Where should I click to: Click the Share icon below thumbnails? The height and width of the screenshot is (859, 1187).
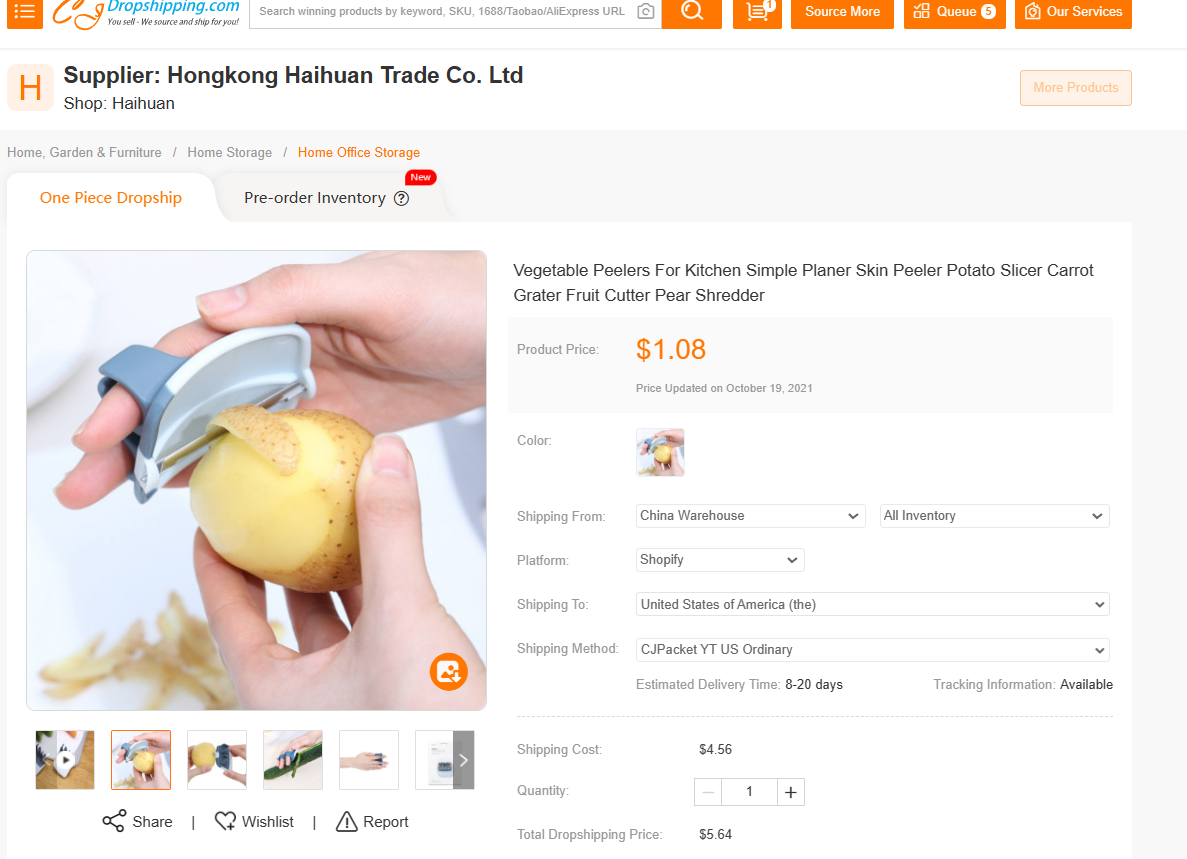[x=114, y=821]
